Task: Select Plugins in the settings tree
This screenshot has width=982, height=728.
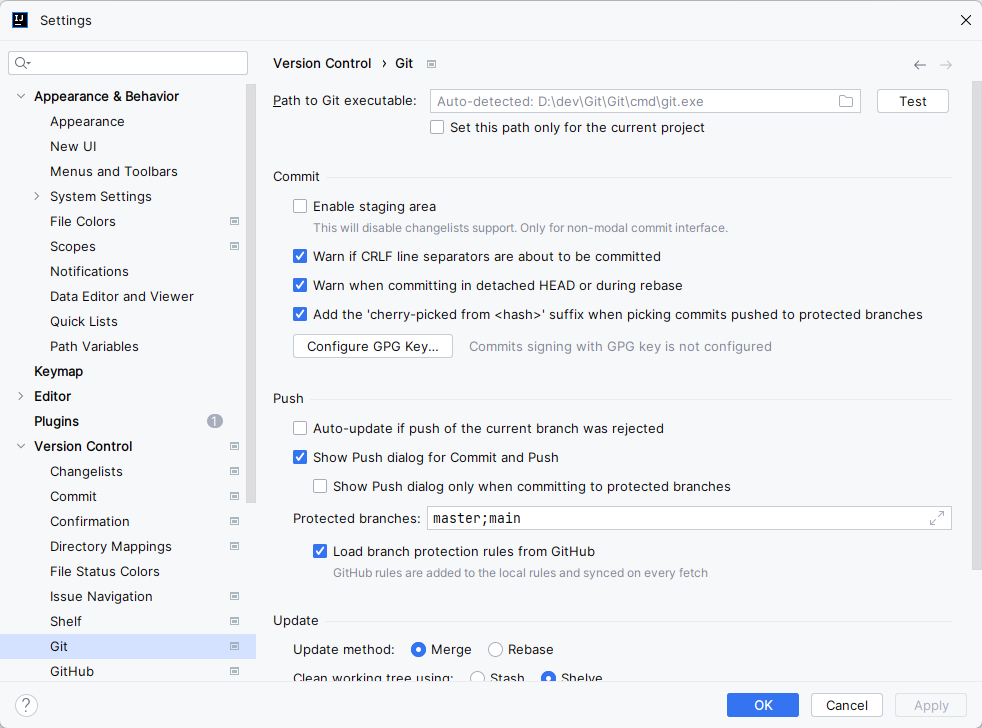Action: (x=56, y=421)
